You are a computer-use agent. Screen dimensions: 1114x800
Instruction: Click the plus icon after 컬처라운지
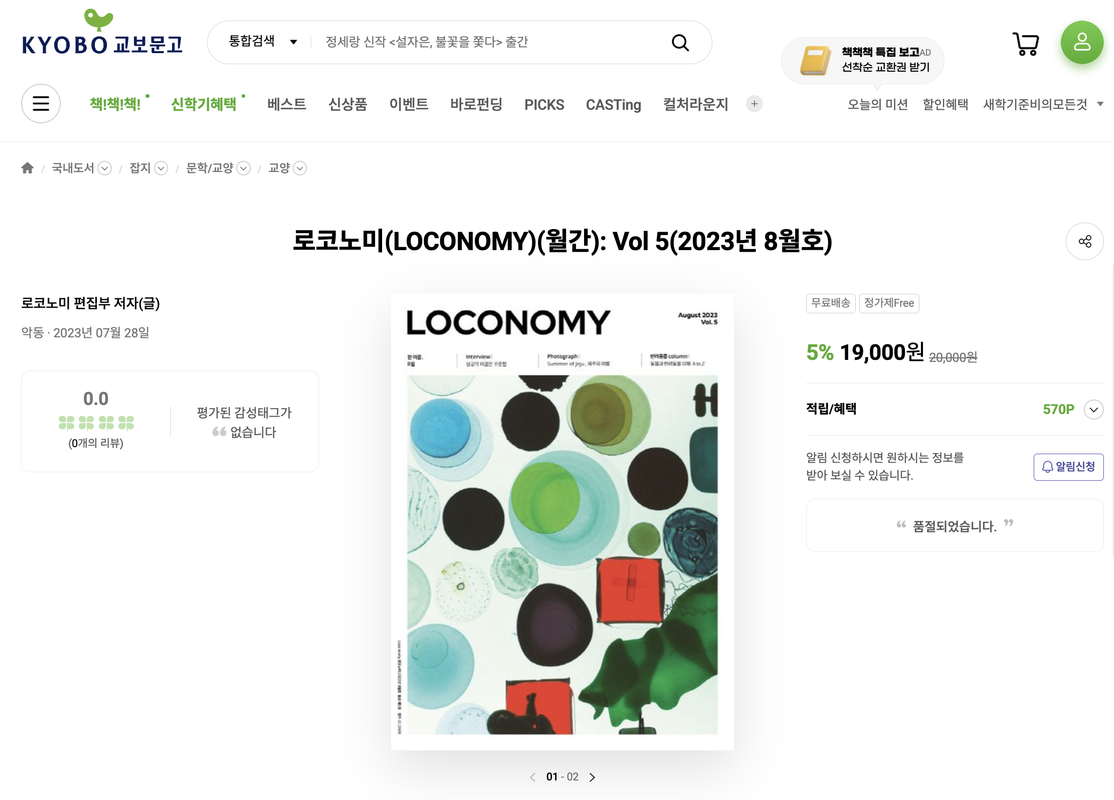click(754, 104)
